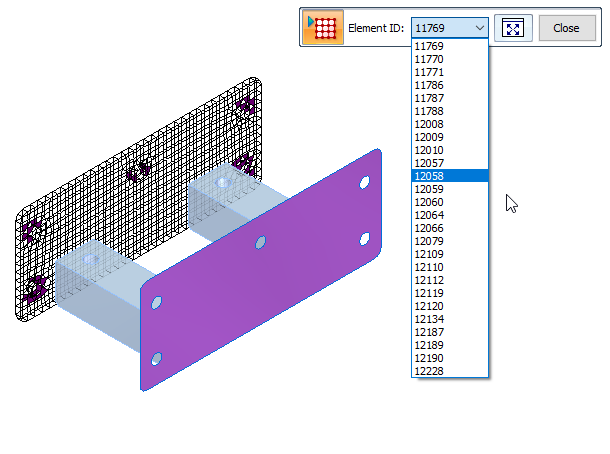Select element ID 11788
The width and height of the screenshot is (610, 454).
click(450, 111)
